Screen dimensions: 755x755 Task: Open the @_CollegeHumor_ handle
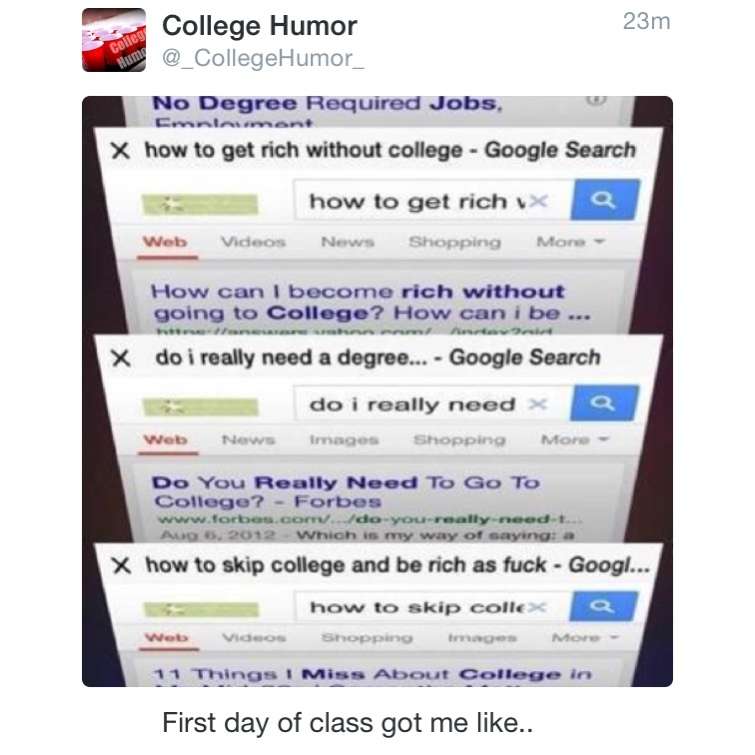point(263,58)
